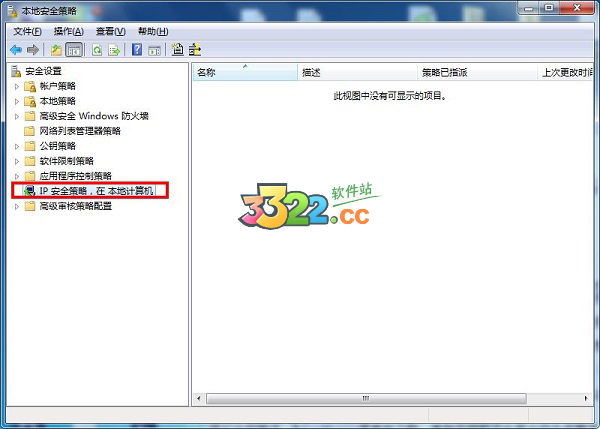The height and width of the screenshot is (429, 600).
Task: Open the 查看(V) menu
Action: point(110,31)
